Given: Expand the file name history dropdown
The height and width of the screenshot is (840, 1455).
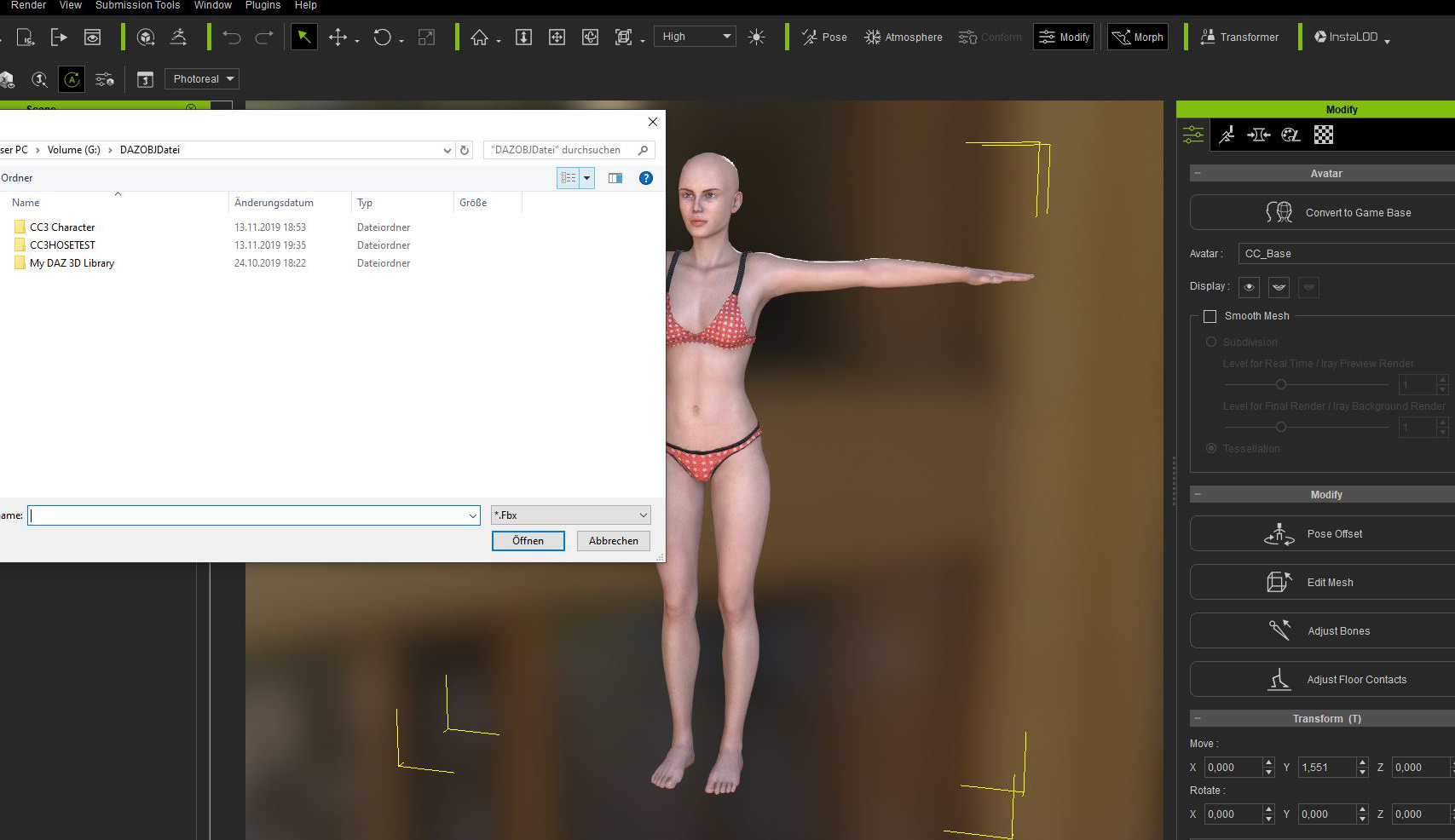Looking at the screenshot, I should coord(473,515).
